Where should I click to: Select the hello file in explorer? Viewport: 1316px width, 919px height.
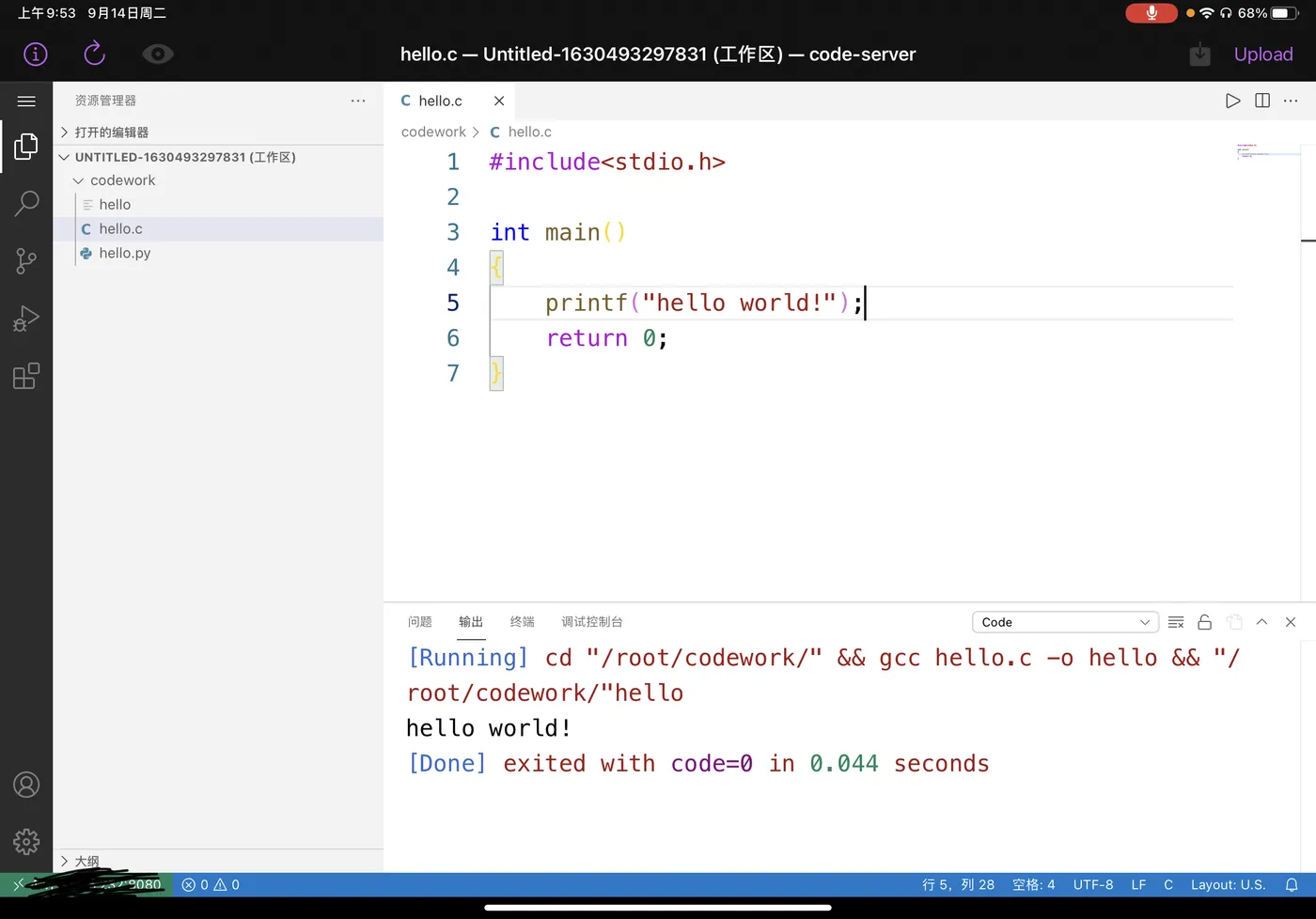(218, 205)
